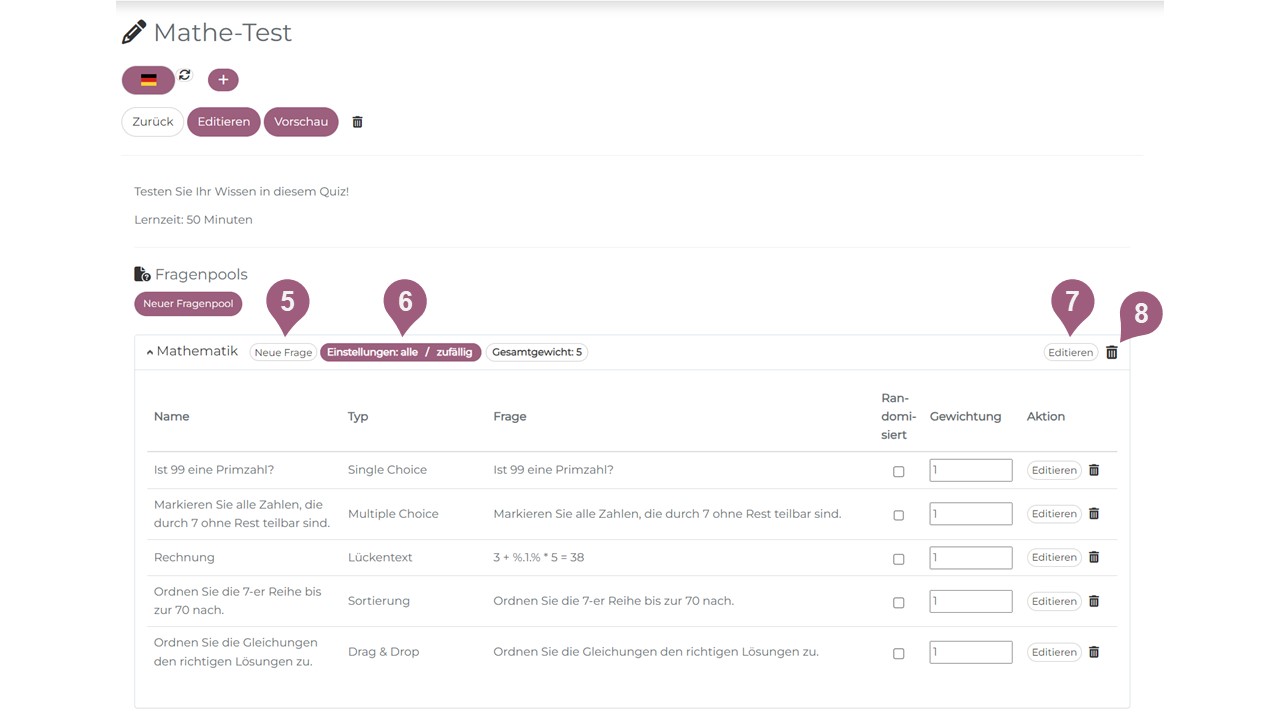Image resolution: width=1280 pixels, height=720 pixels.
Task: Add new language with plus button
Action: click(223, 80)
